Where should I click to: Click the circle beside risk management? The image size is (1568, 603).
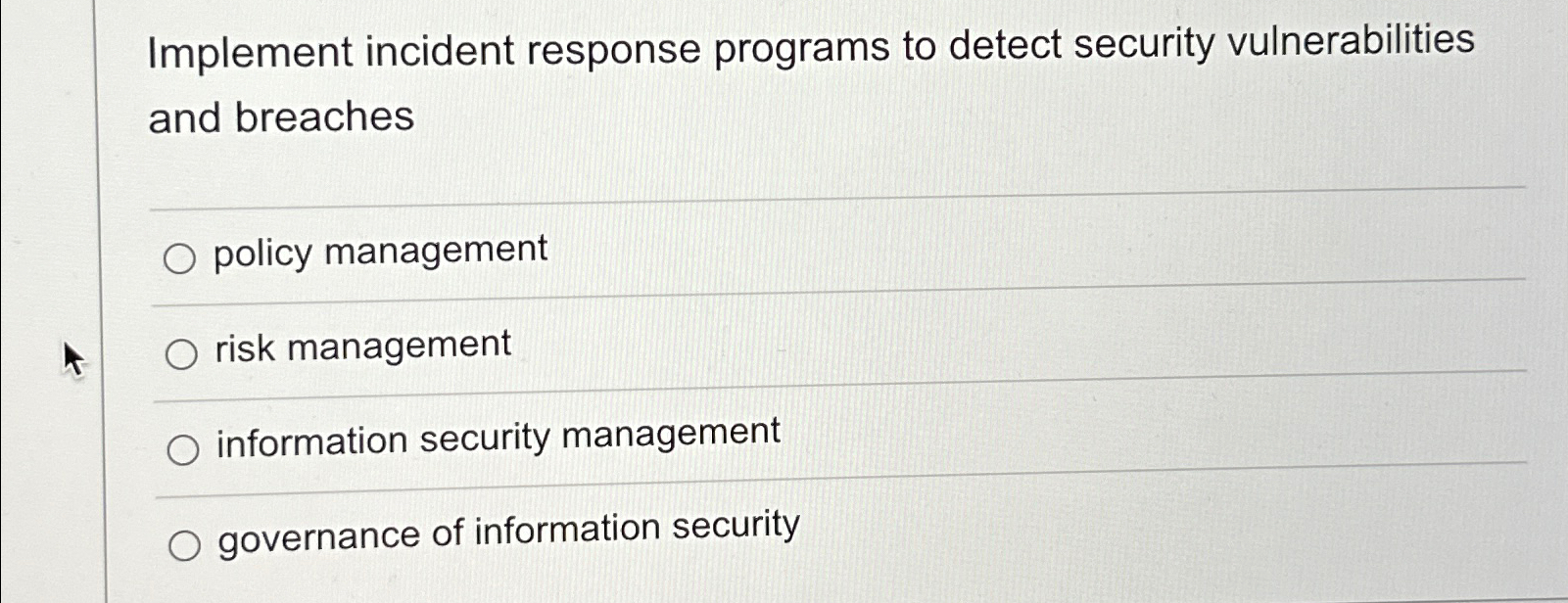point(180,354)
